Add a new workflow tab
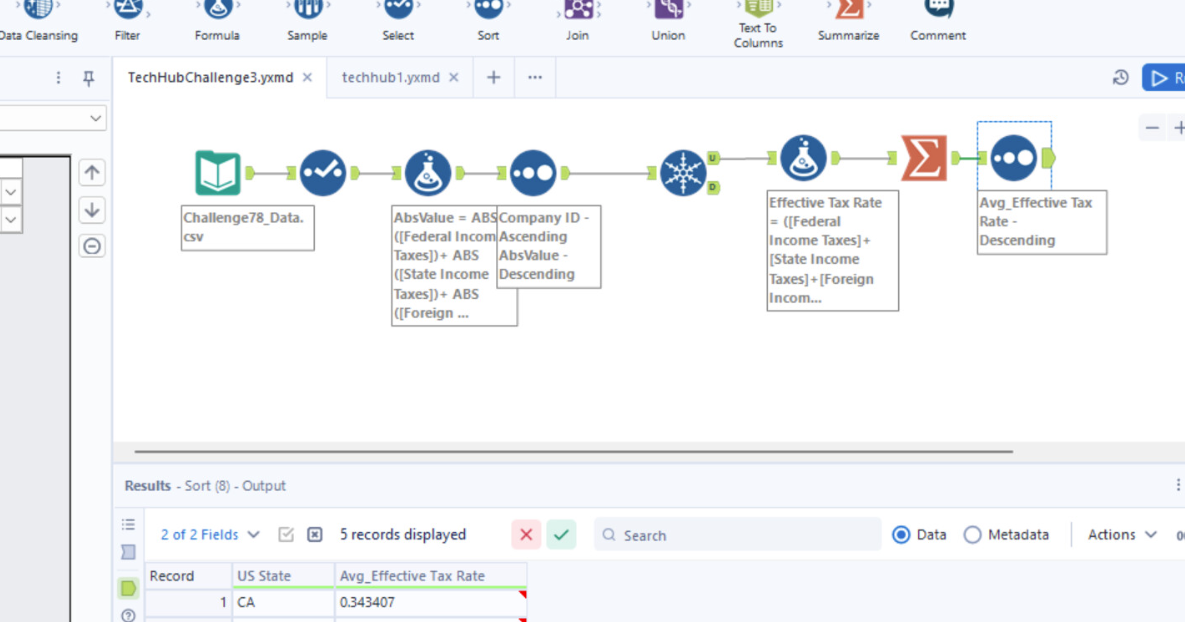This screenshot has height=622, width=1185. 493,77
